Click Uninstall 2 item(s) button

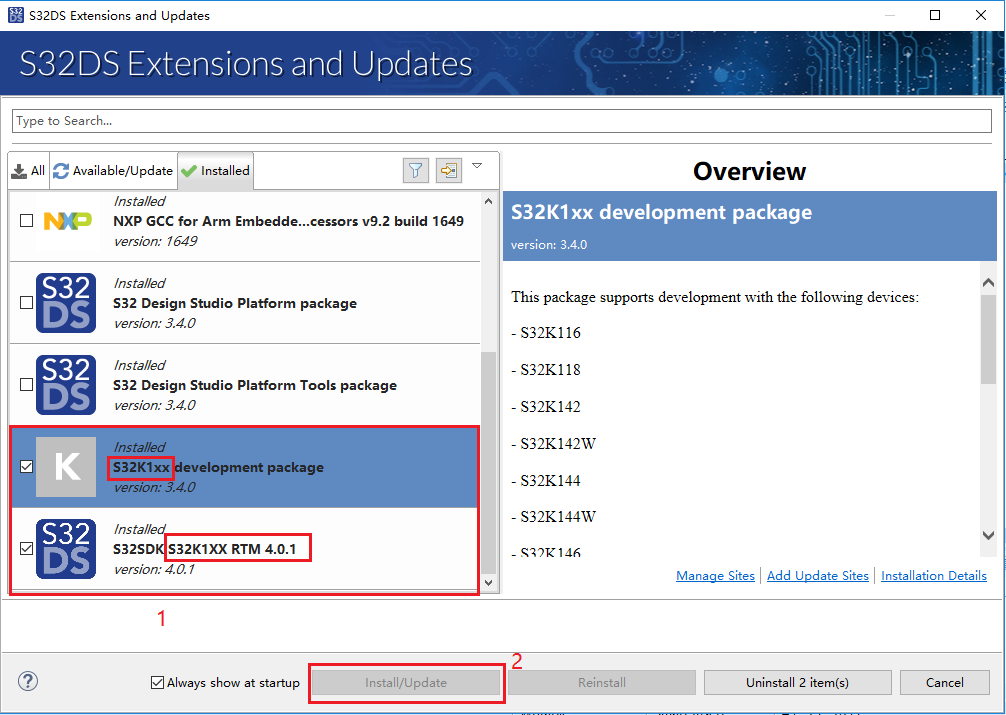tap(797, 683)
